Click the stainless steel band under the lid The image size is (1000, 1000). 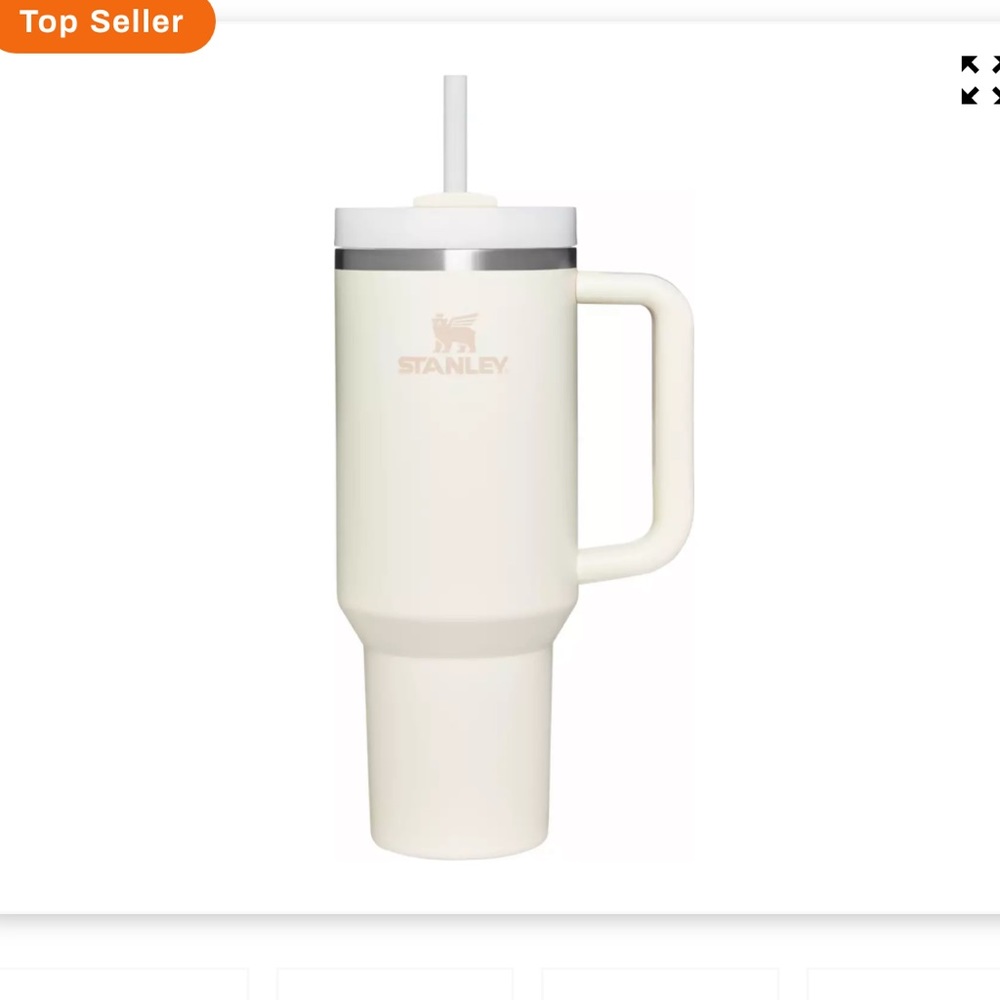click(455, 259)
